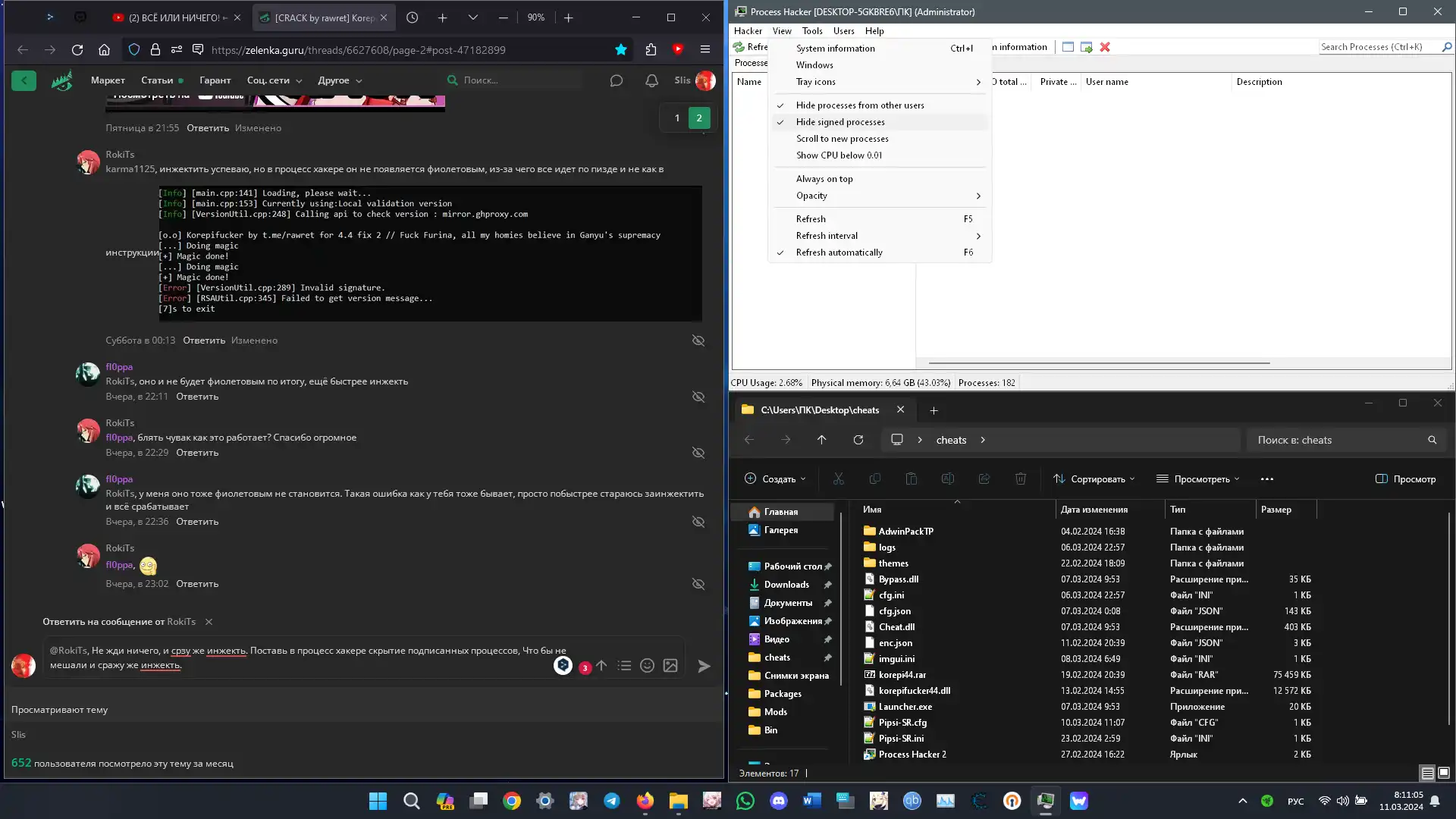This screenshot has height=819, width=1456.
Task: Click Process Hacker horizontal scrollbar
Action: click(x=1099, y=363)
